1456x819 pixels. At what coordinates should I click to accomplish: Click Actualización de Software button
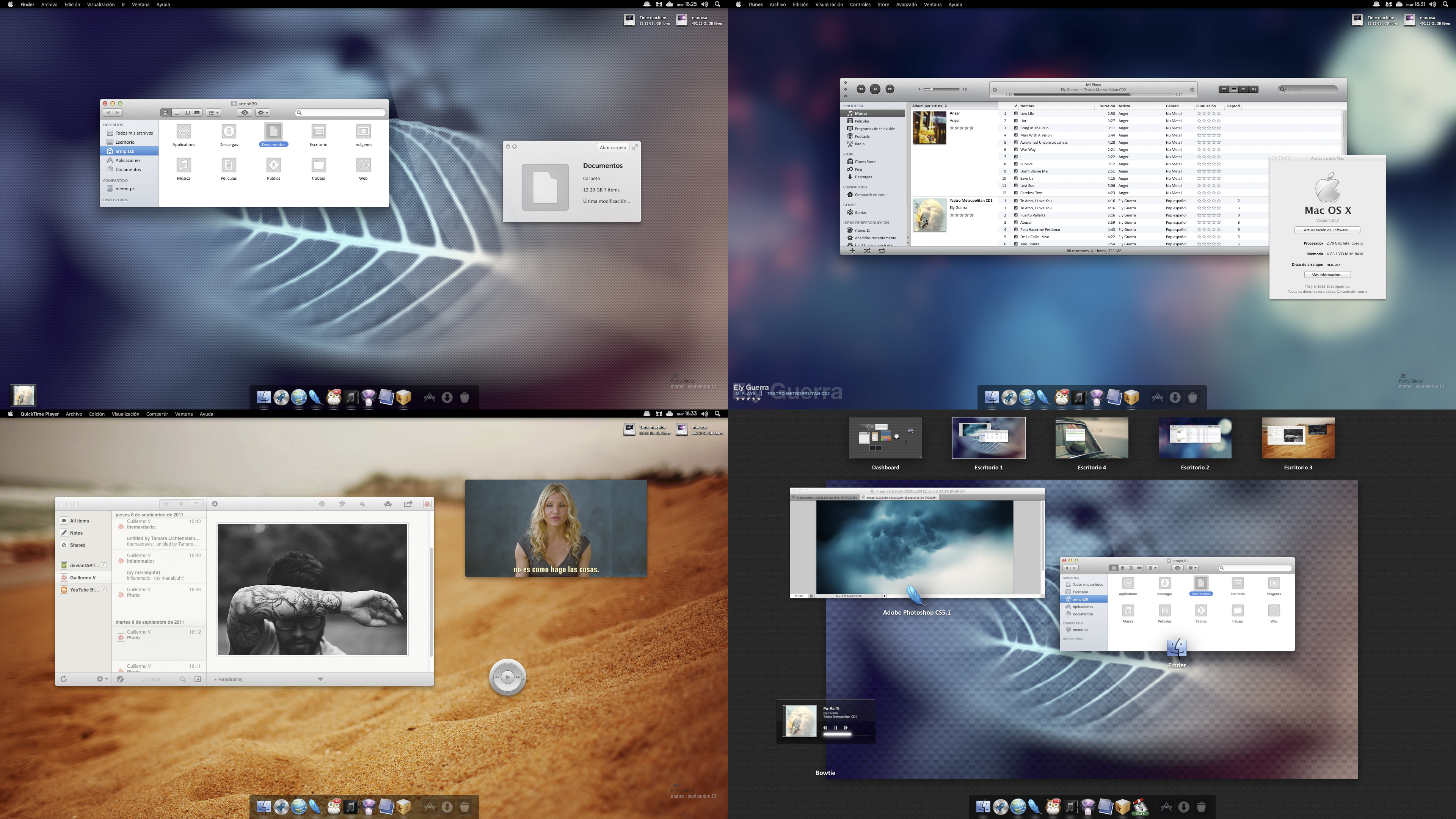point(1327,230)
